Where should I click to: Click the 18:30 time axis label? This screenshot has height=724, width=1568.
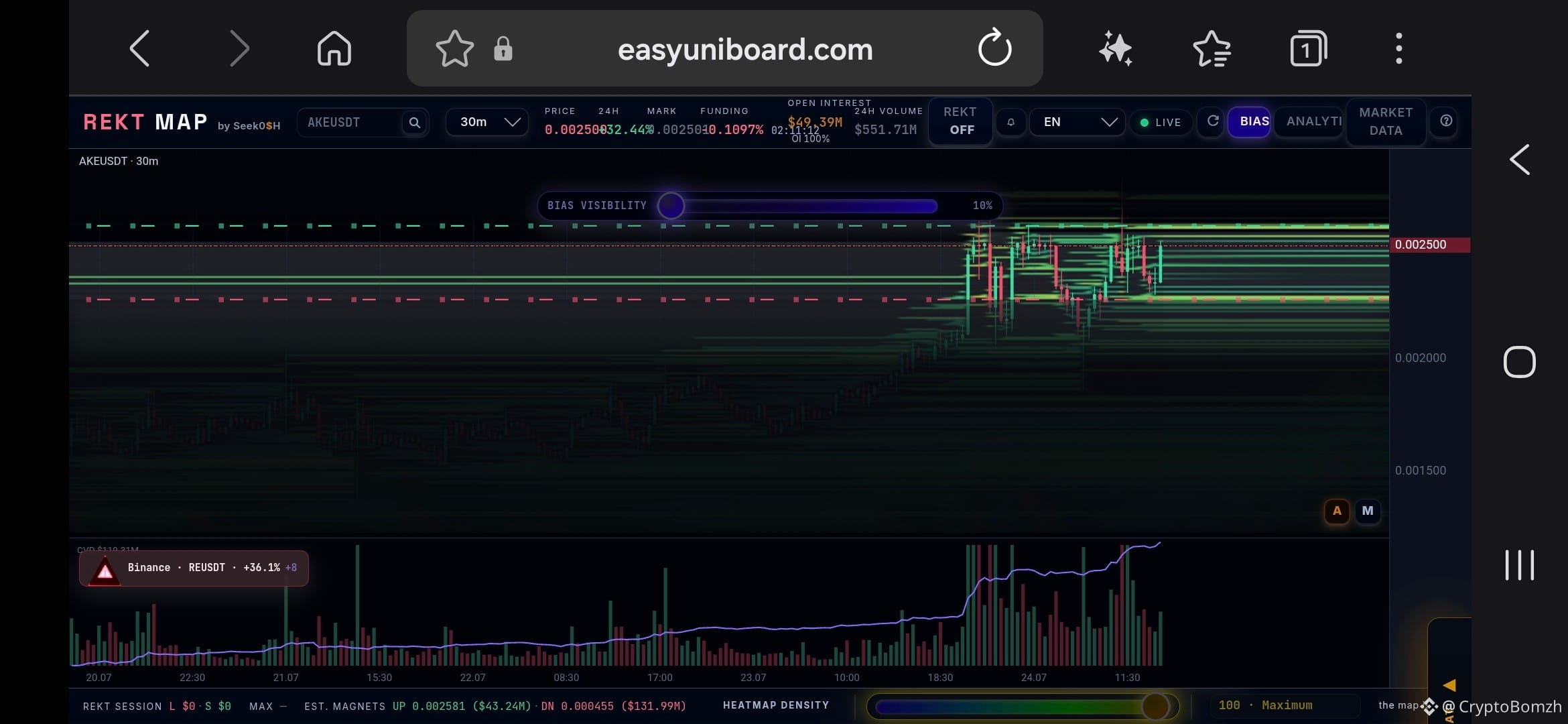(x=940, y=678)
